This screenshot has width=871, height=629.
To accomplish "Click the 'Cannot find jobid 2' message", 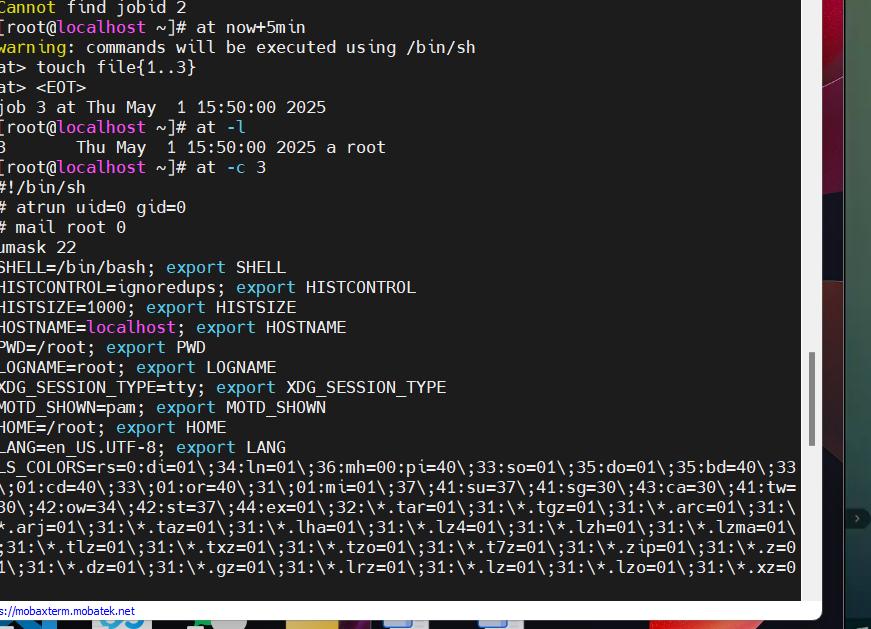I will pyautogui.click(x=93, y=8).
